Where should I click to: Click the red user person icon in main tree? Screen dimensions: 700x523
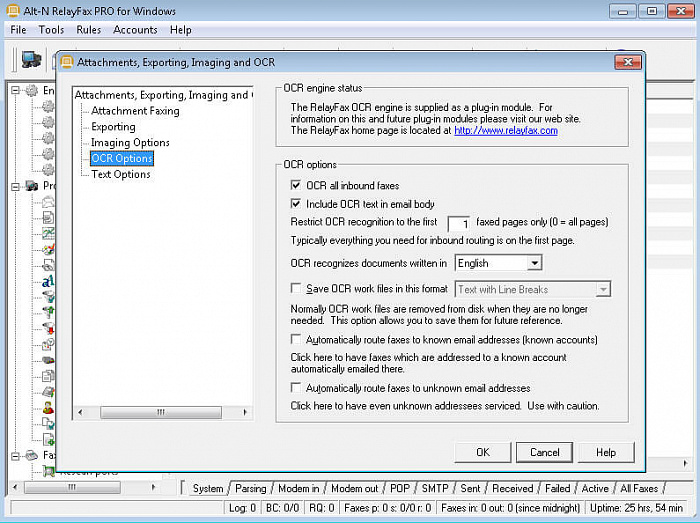tap(48, 407)
